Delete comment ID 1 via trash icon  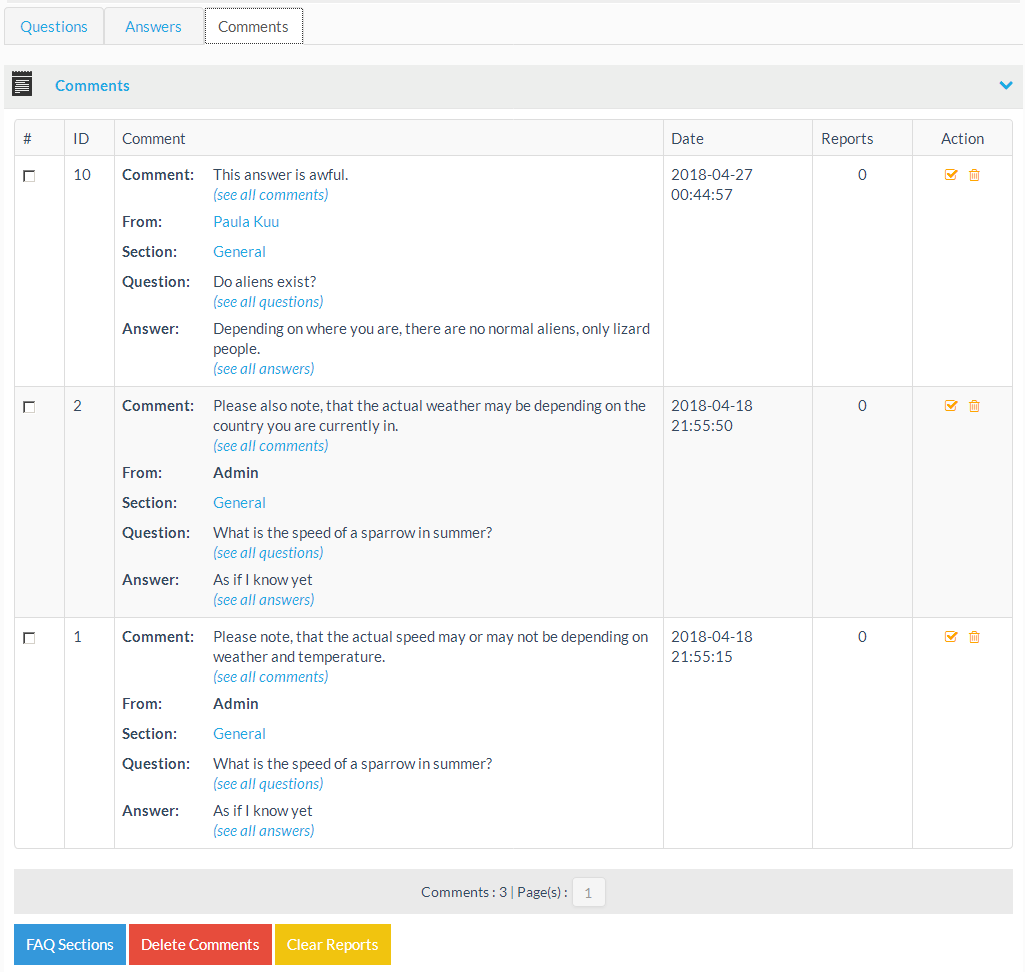(974, 637)
